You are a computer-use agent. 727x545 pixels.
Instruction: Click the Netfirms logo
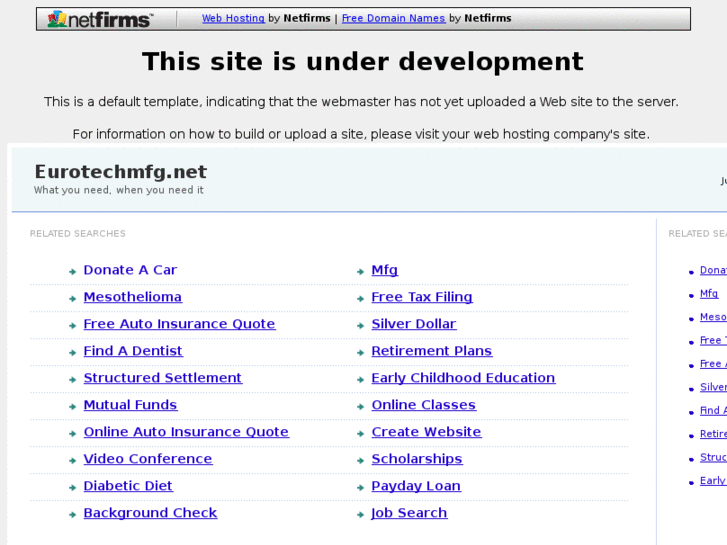(100, 19)
